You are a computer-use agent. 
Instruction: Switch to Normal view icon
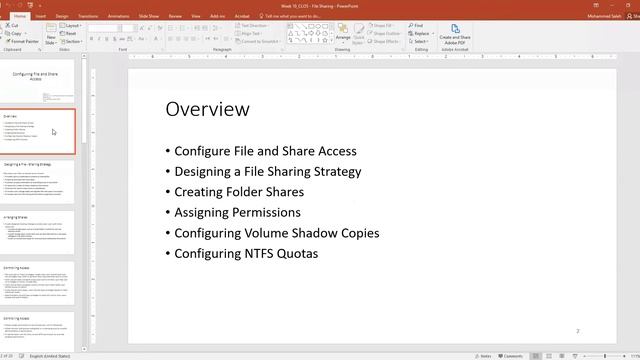click(x=536, y=356)
